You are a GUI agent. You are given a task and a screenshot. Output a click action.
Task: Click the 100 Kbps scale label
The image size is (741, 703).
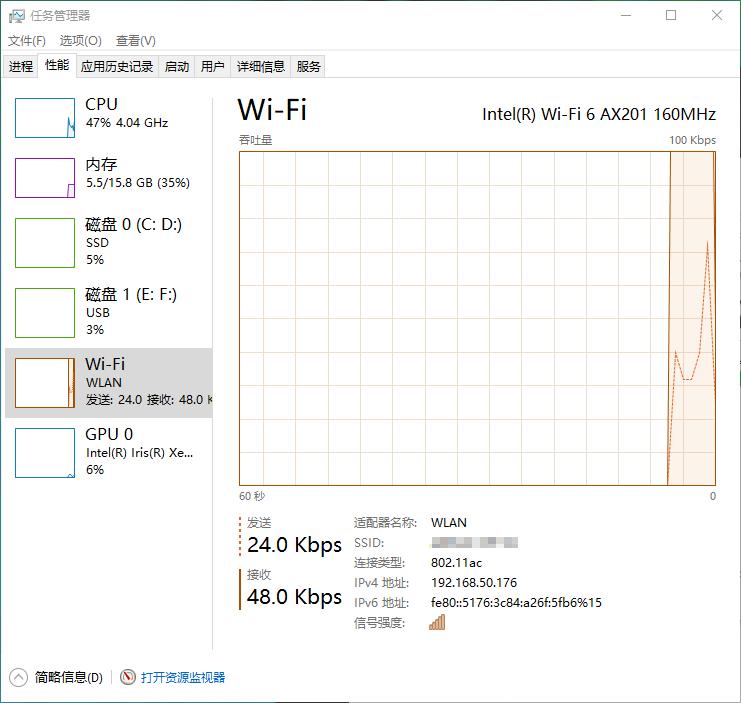coord(692,140)
